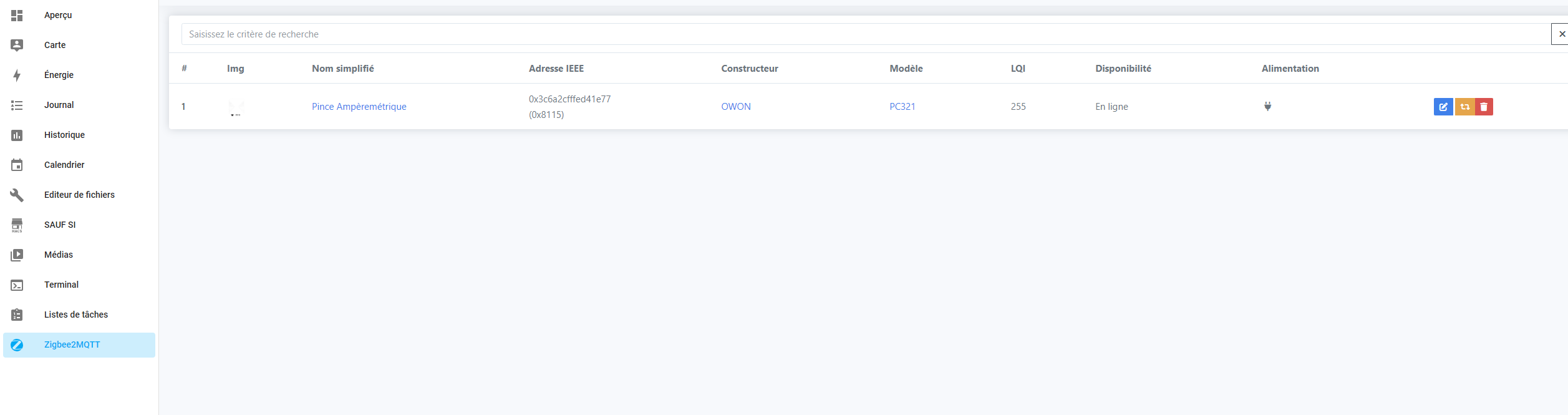This screenshot has width=1568, height=415.
Task: Click the mains power plug icon
Action: point(1267,106)
